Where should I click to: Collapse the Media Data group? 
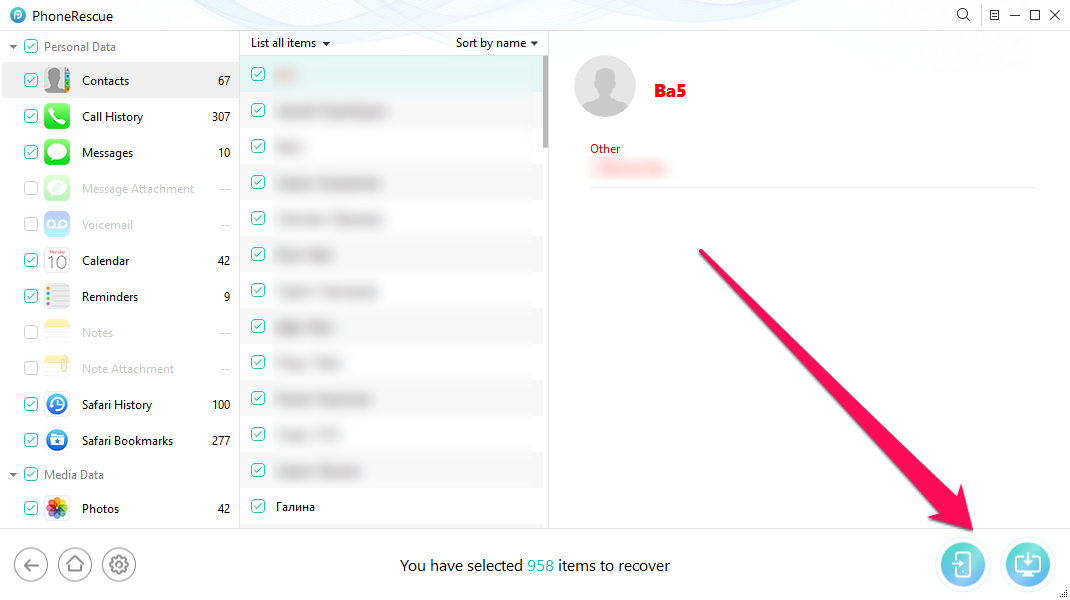tap(13, 474)
